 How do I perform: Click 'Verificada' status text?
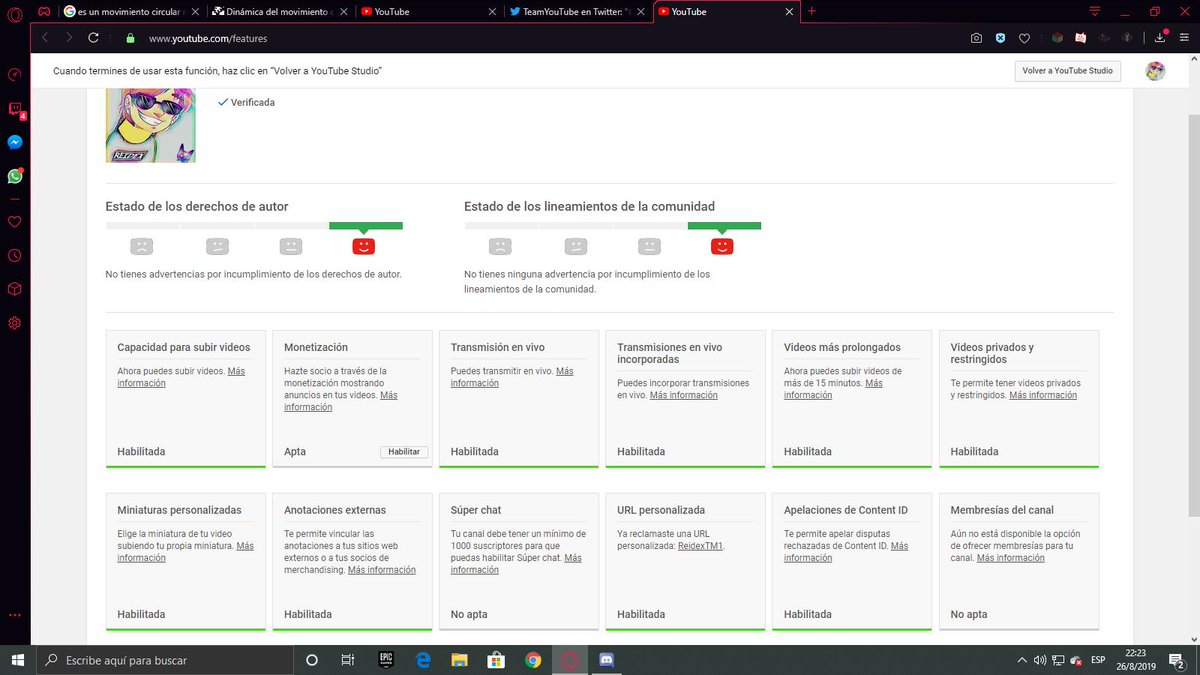pyautogui.click(x=252, y=102)
